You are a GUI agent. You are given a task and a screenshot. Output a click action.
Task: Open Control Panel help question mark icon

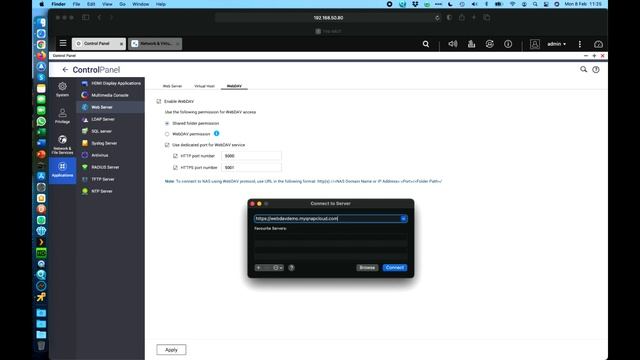[x=596, y=70]
